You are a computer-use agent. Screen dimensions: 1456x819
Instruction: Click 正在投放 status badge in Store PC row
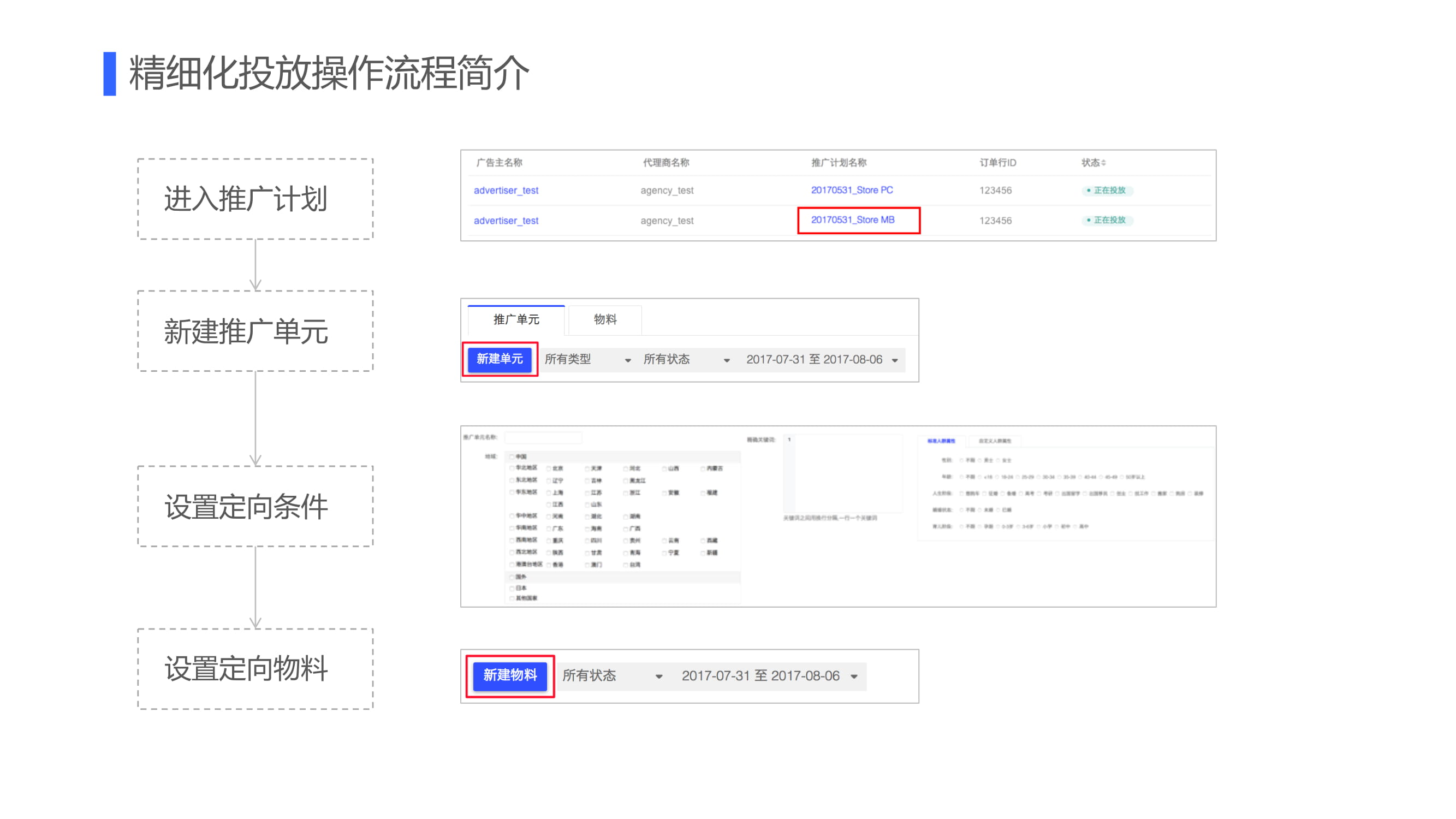(x=1107, y=191)
